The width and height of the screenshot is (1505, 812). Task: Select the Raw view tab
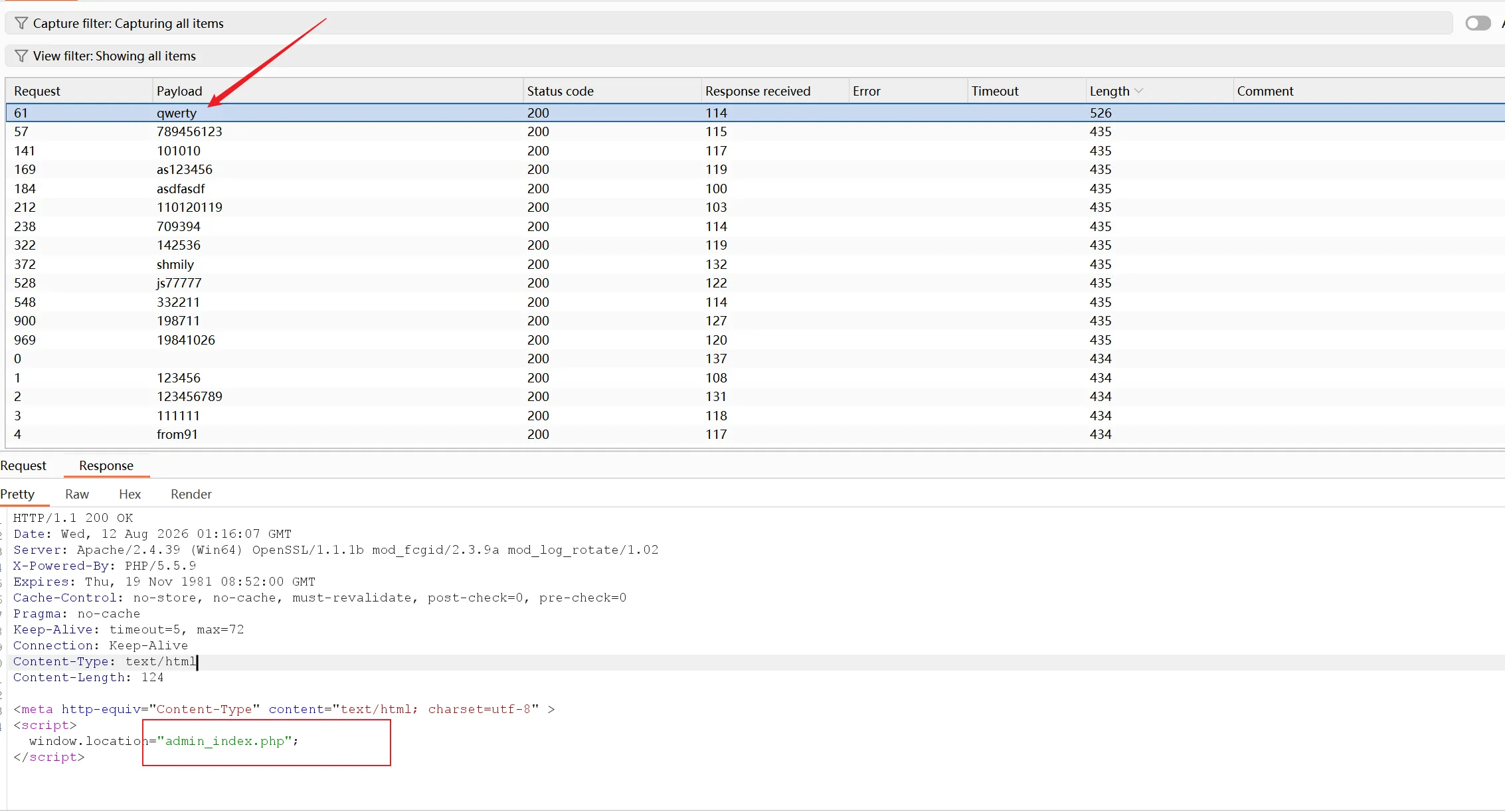click(77, 494)
